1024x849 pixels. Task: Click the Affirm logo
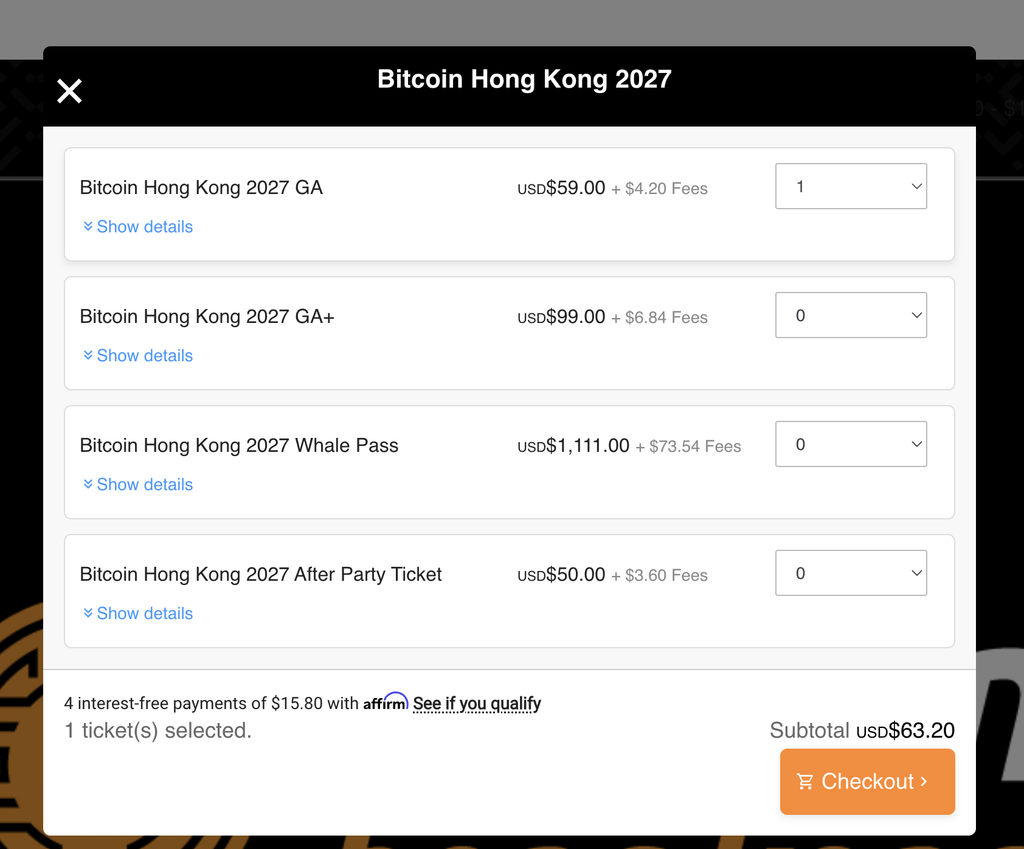pyautogui.click(x=385, y=702)
